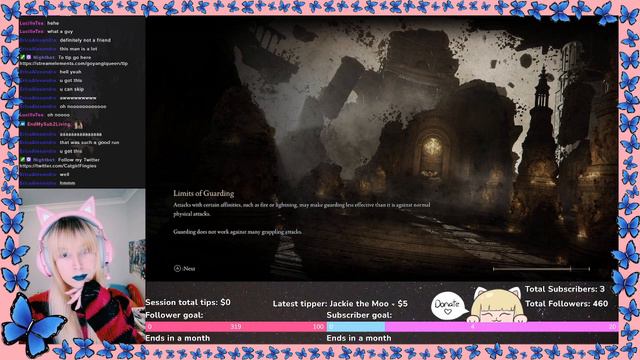
Task: Click the Donate speech bubble
Action: click(448, 305)
